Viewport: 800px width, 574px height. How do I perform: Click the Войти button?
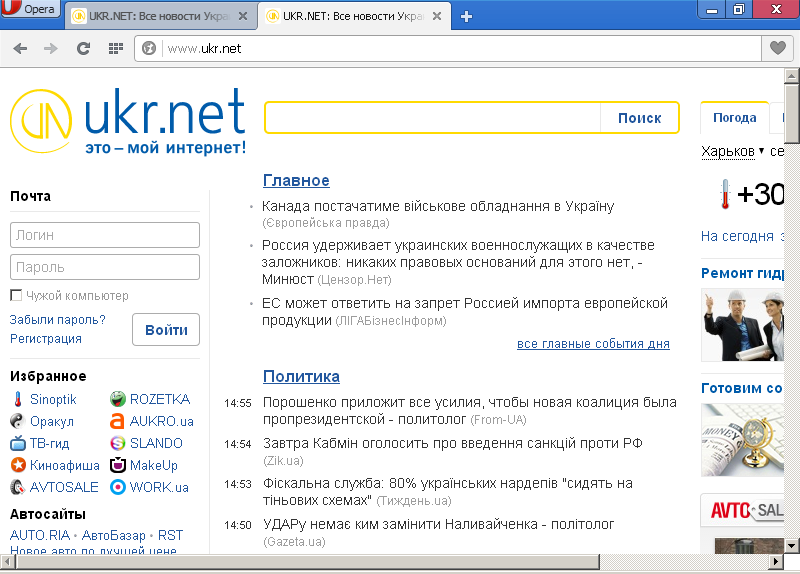166,330
